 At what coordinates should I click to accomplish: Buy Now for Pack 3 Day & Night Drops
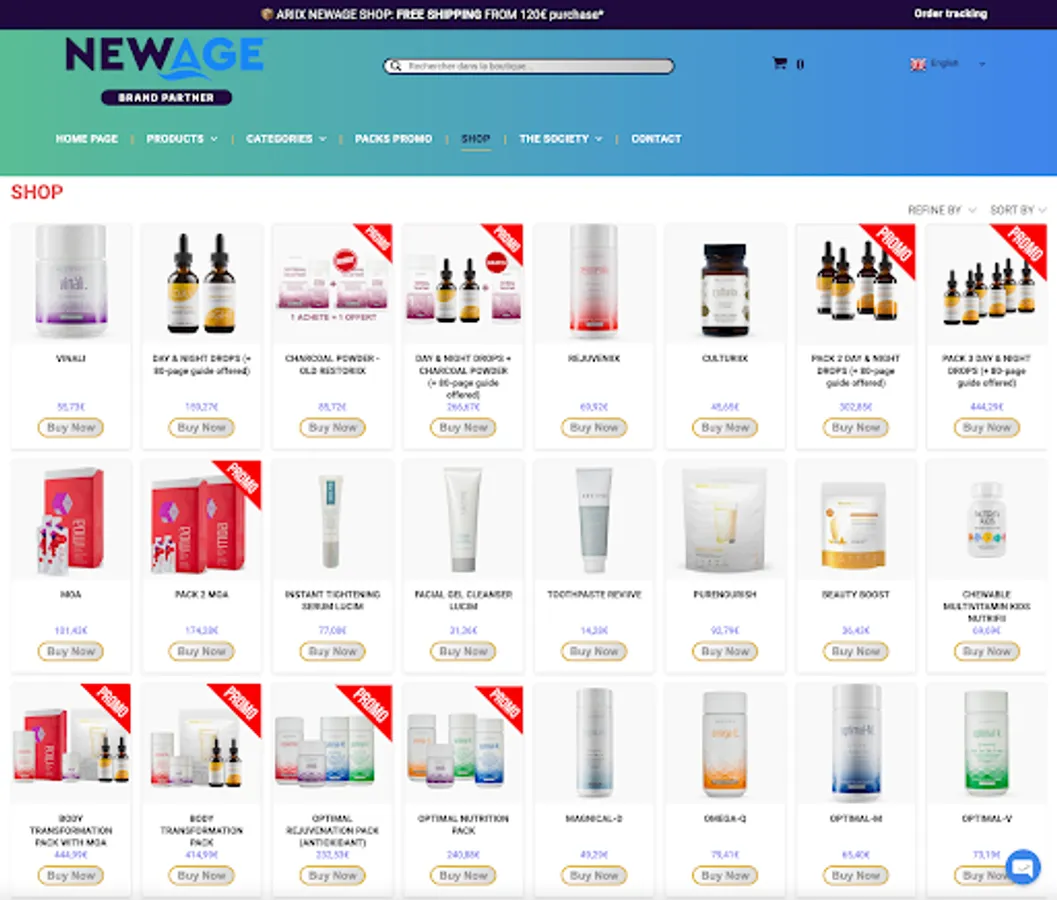986,427
